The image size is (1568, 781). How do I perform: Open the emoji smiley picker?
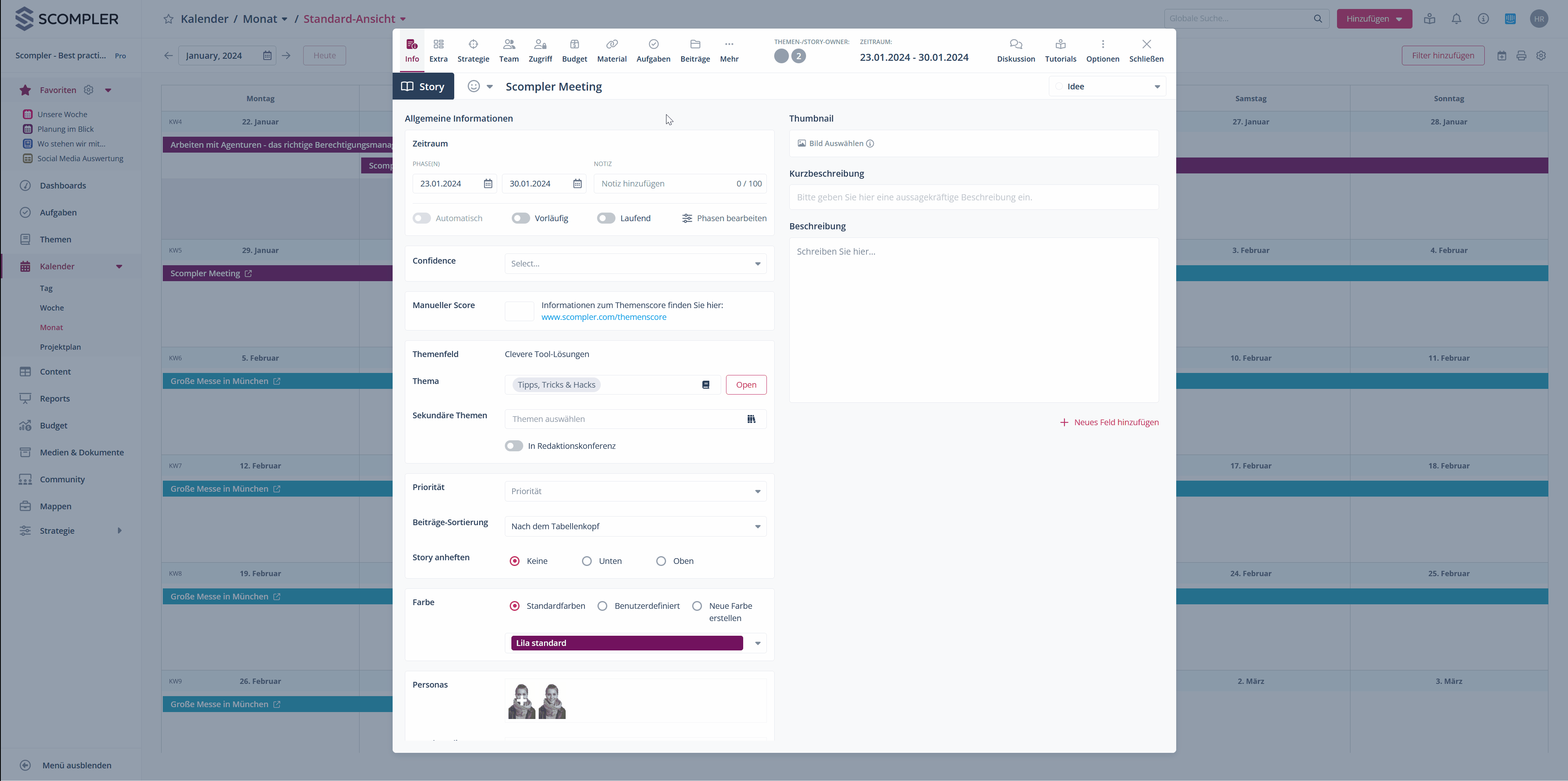point(473,87)
